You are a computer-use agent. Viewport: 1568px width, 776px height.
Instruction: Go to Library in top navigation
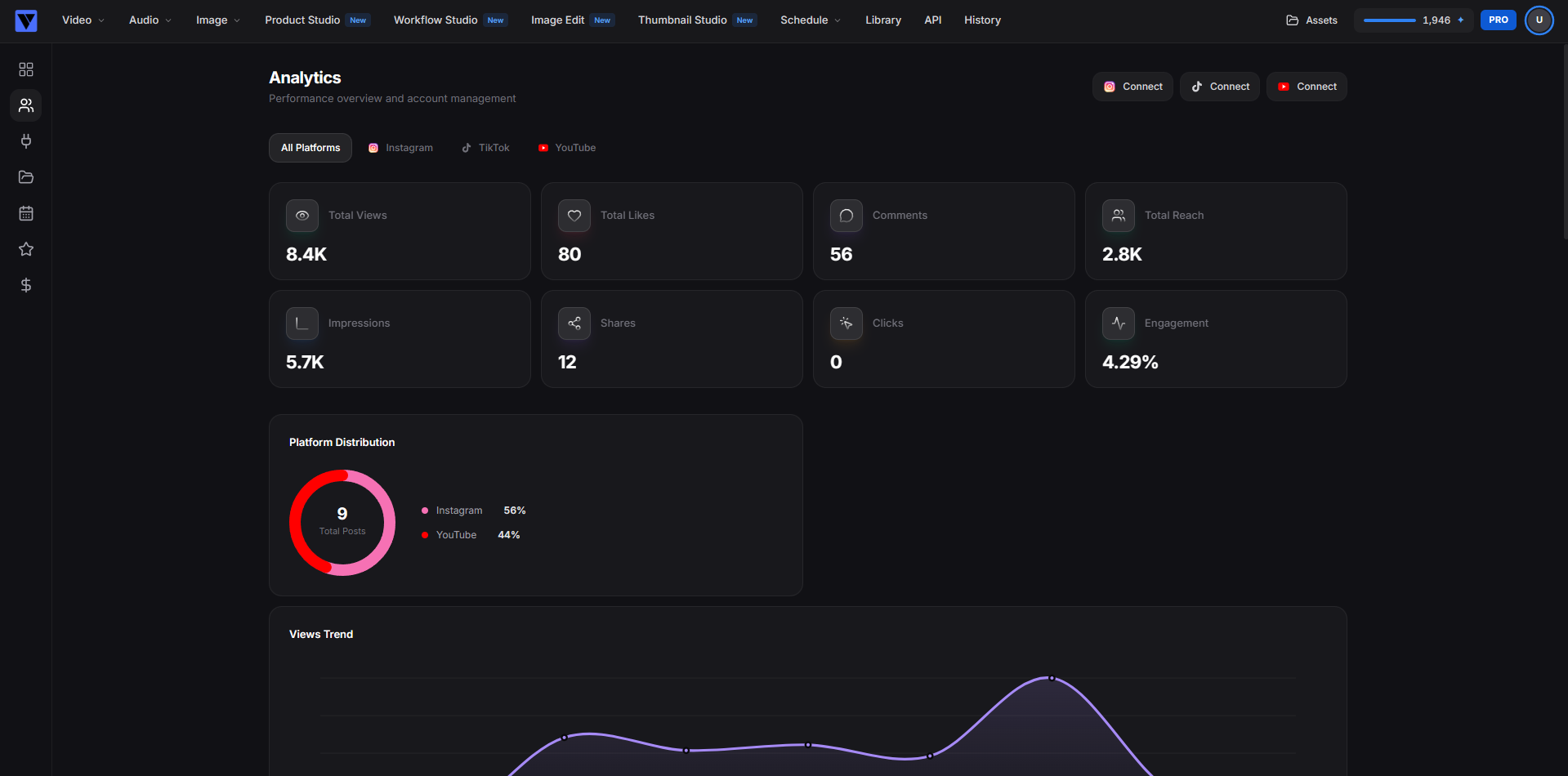[883, 20]
